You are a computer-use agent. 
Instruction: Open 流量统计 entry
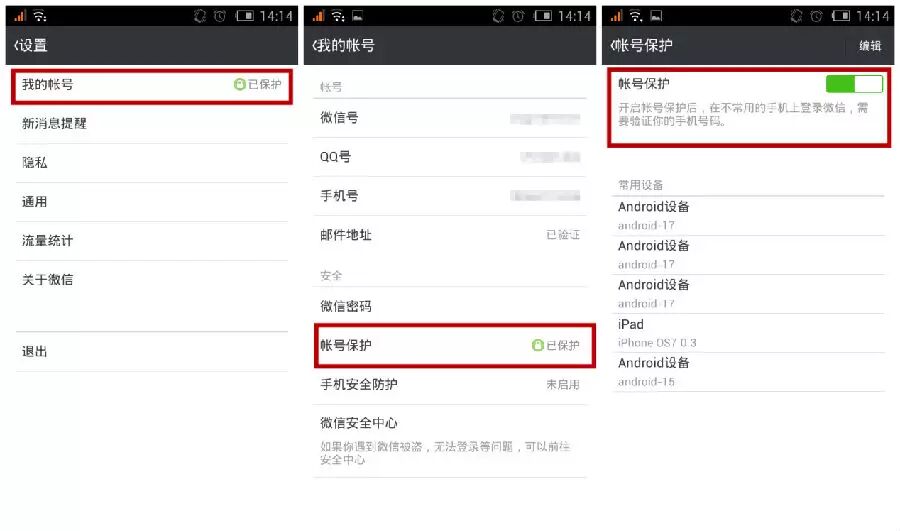coord(152,241)
